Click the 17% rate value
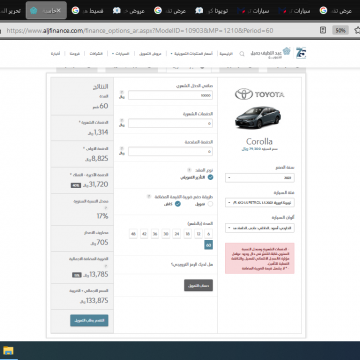Screen dimensions: 360x360 tap(102, 216)
